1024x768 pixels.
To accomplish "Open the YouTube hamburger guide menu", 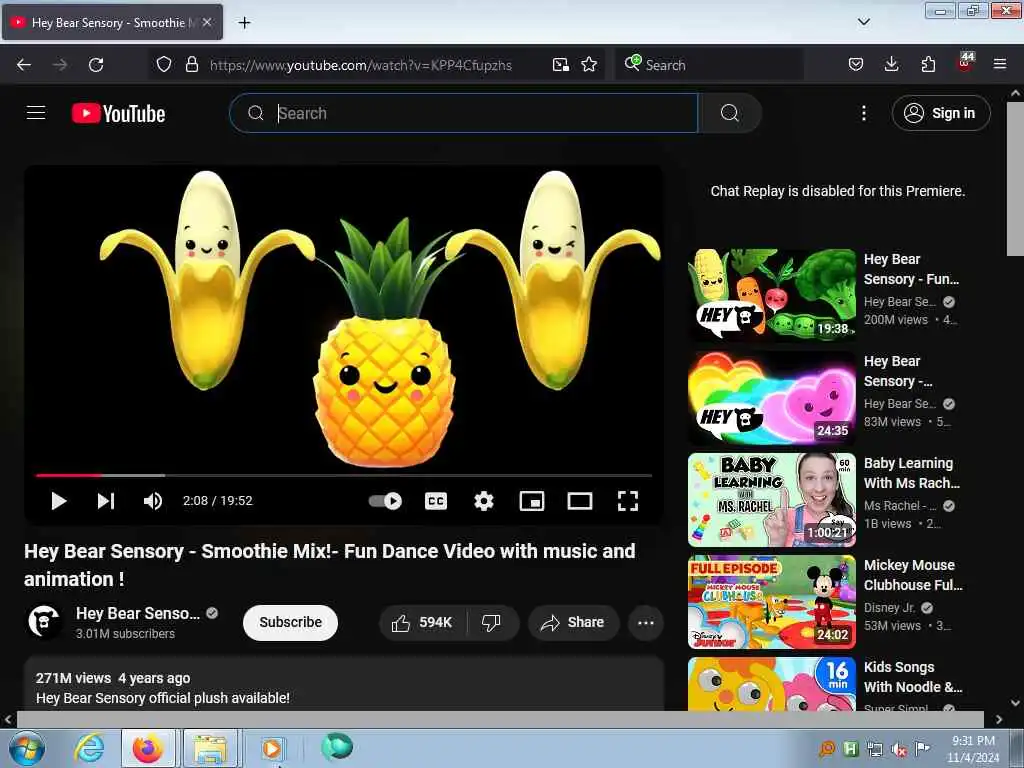I will [x=36, y=113].
